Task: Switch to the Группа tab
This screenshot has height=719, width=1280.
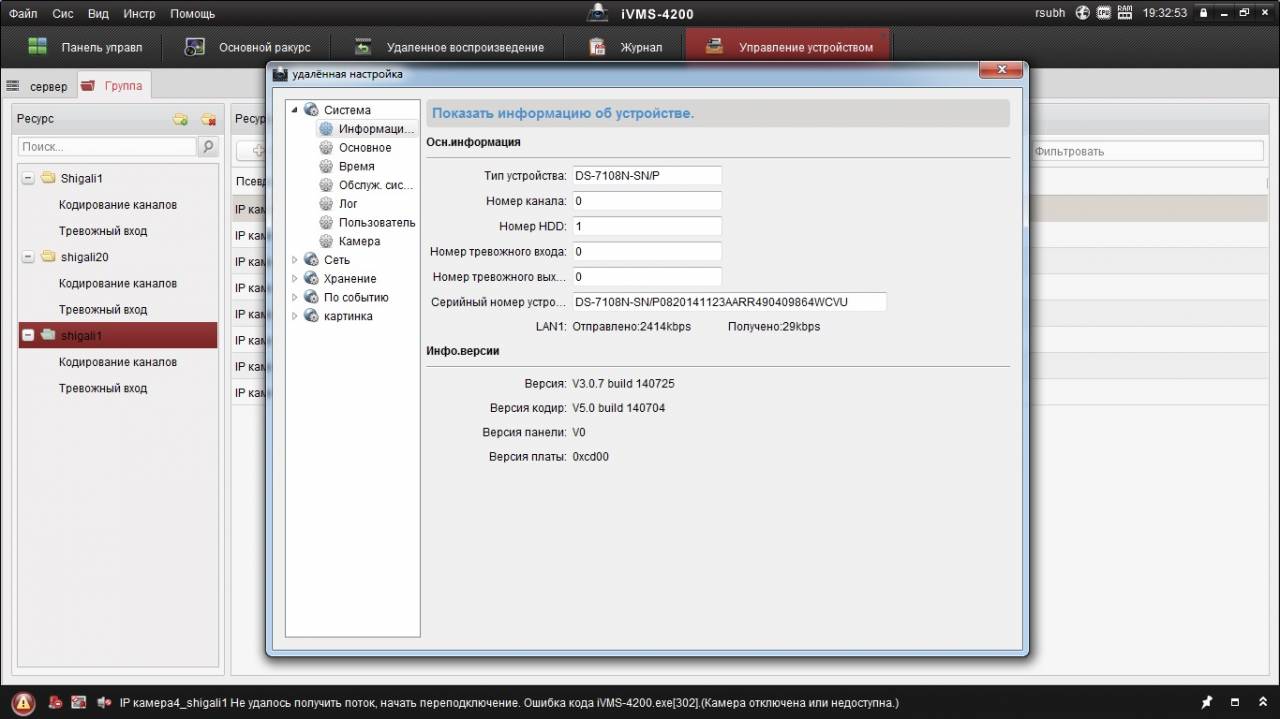Action: (113, 86)
